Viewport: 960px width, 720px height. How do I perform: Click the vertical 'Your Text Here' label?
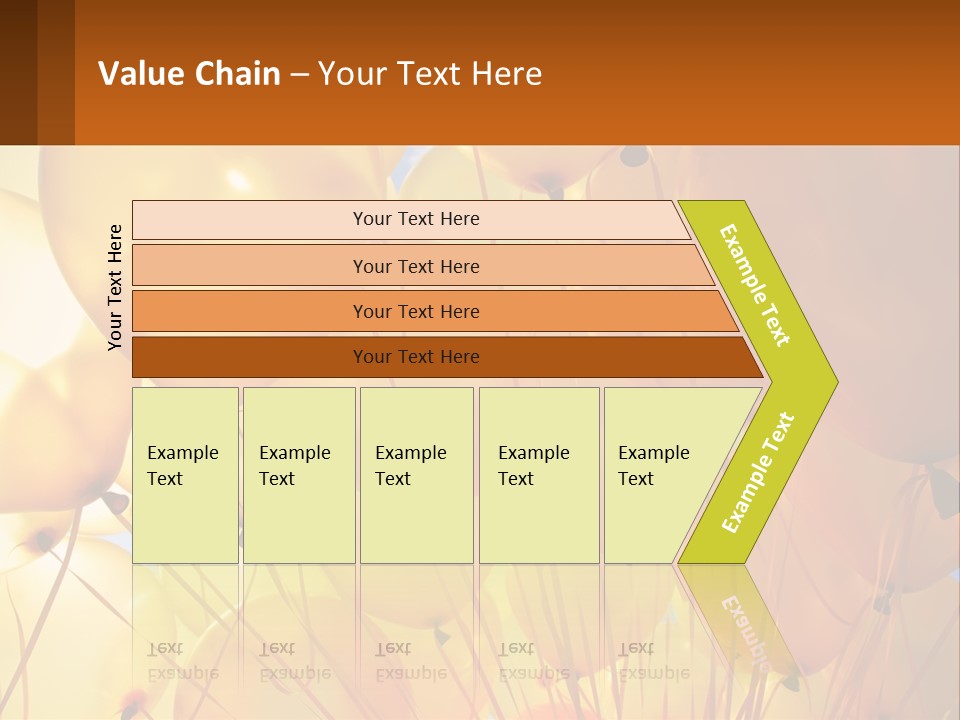(115, 287)
